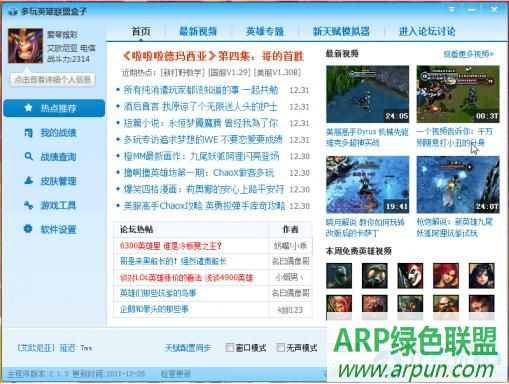This screenshot has width=509, height=384.
Task: Select the clown-faced free hero portrait
Action: click(410, 276)
